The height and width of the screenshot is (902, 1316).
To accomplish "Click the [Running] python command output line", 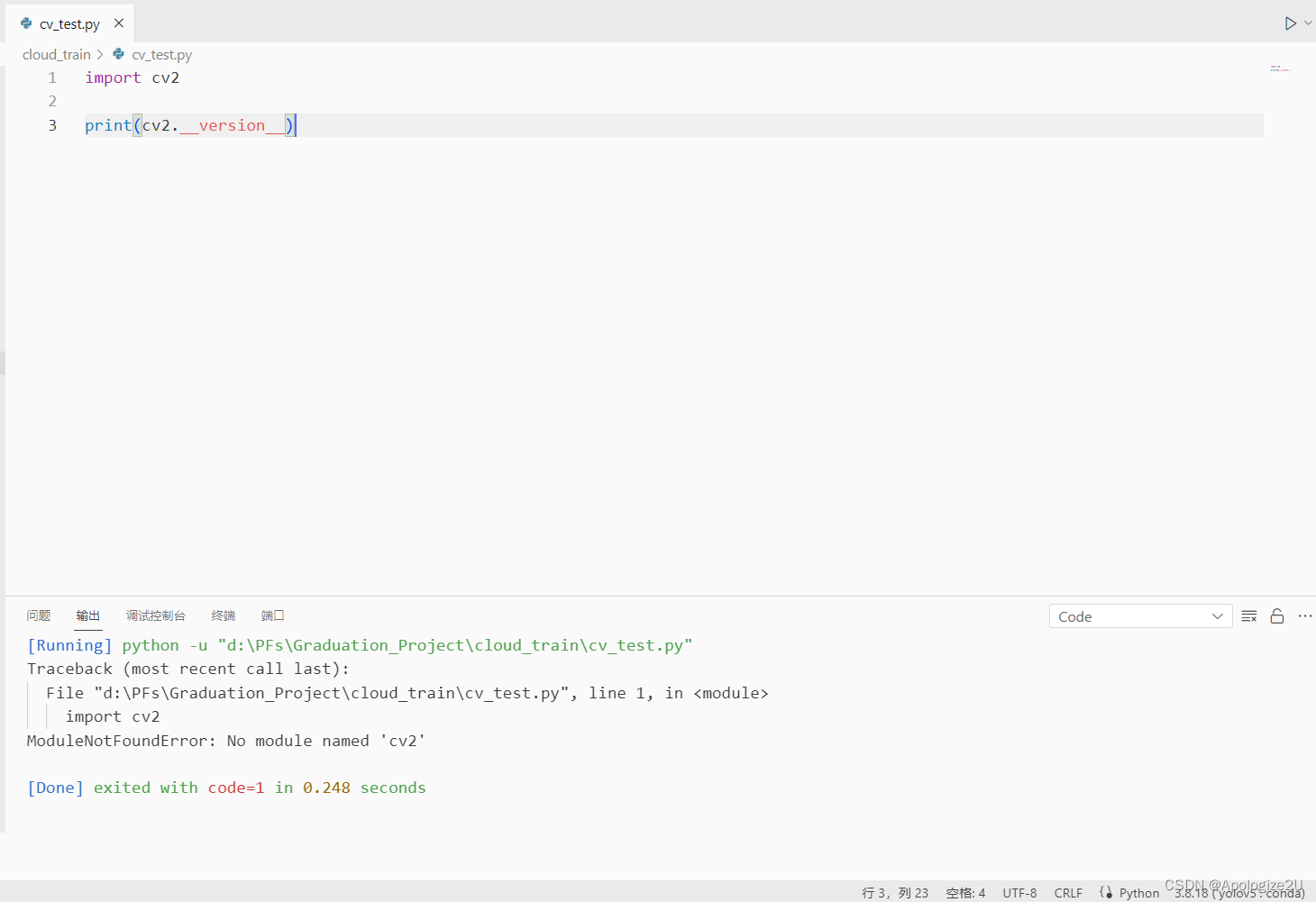I will point(360,645).
